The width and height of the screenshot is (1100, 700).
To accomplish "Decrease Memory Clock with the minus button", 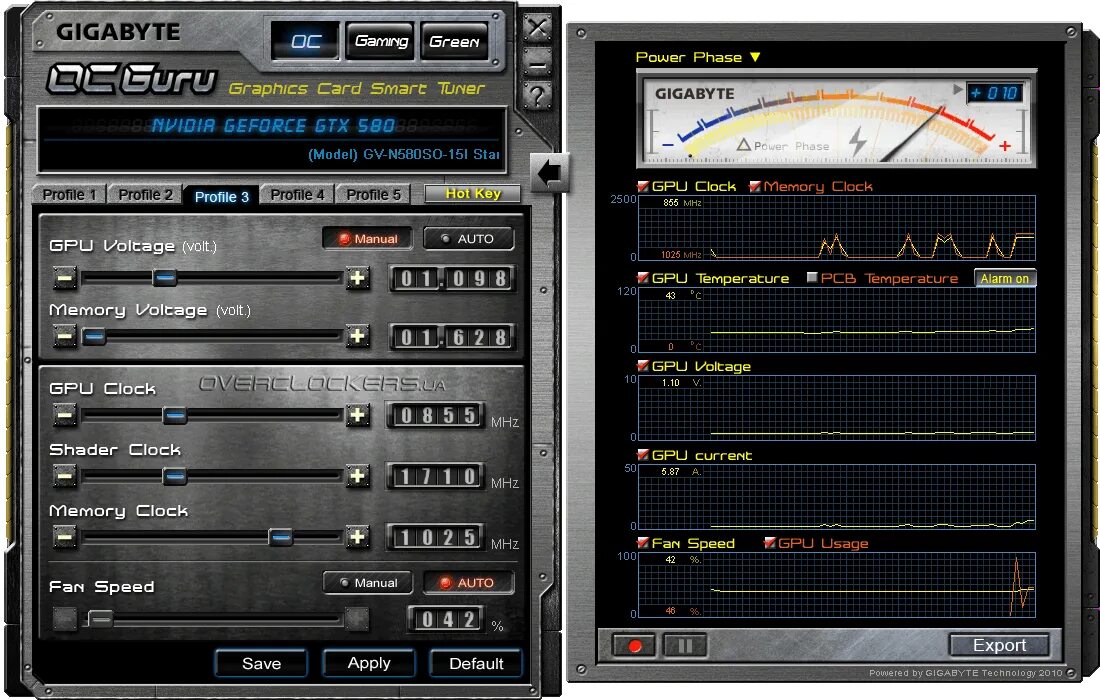I will [65, 537].
